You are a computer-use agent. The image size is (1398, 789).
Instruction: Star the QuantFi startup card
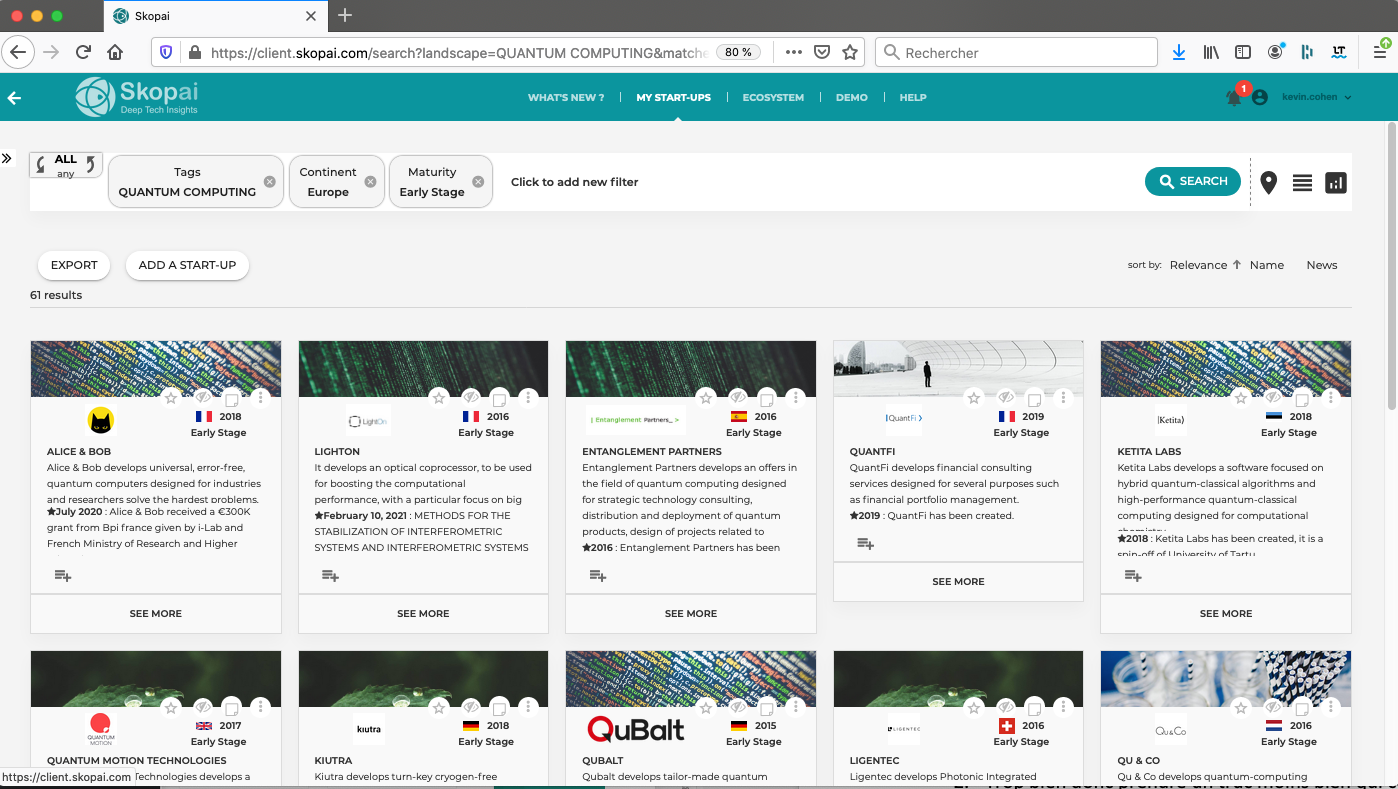tap(973, 398)
